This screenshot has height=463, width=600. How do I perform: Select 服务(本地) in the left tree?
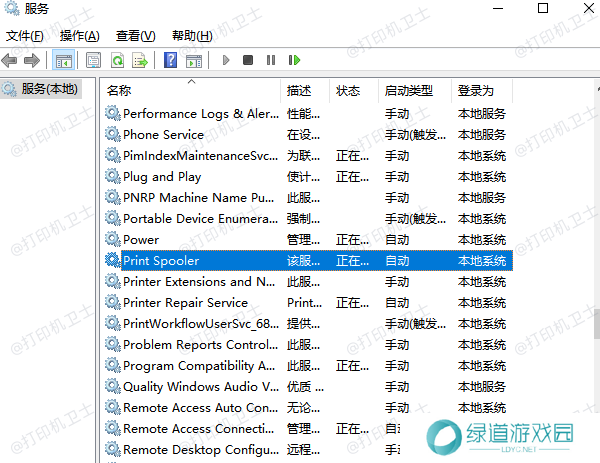tap(41, 89)
